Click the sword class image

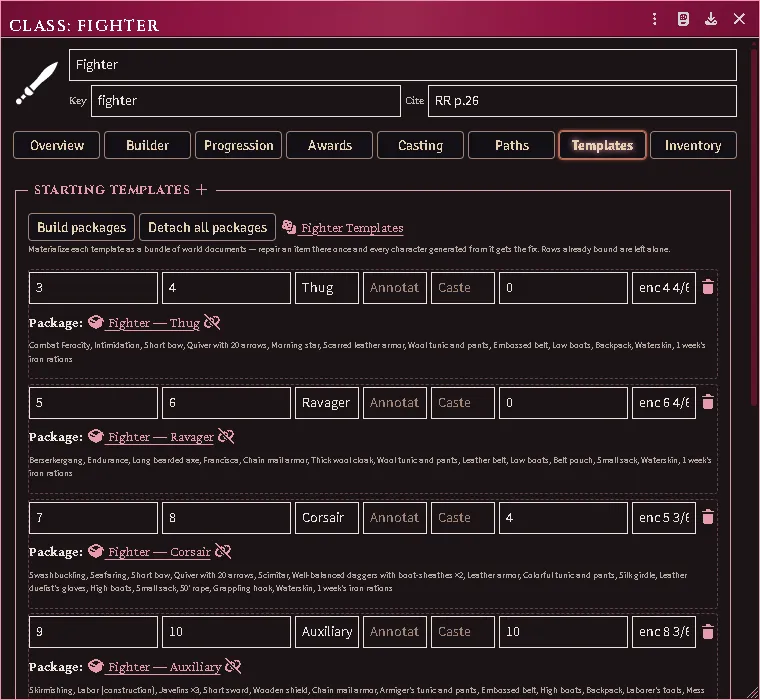point(37,83)
